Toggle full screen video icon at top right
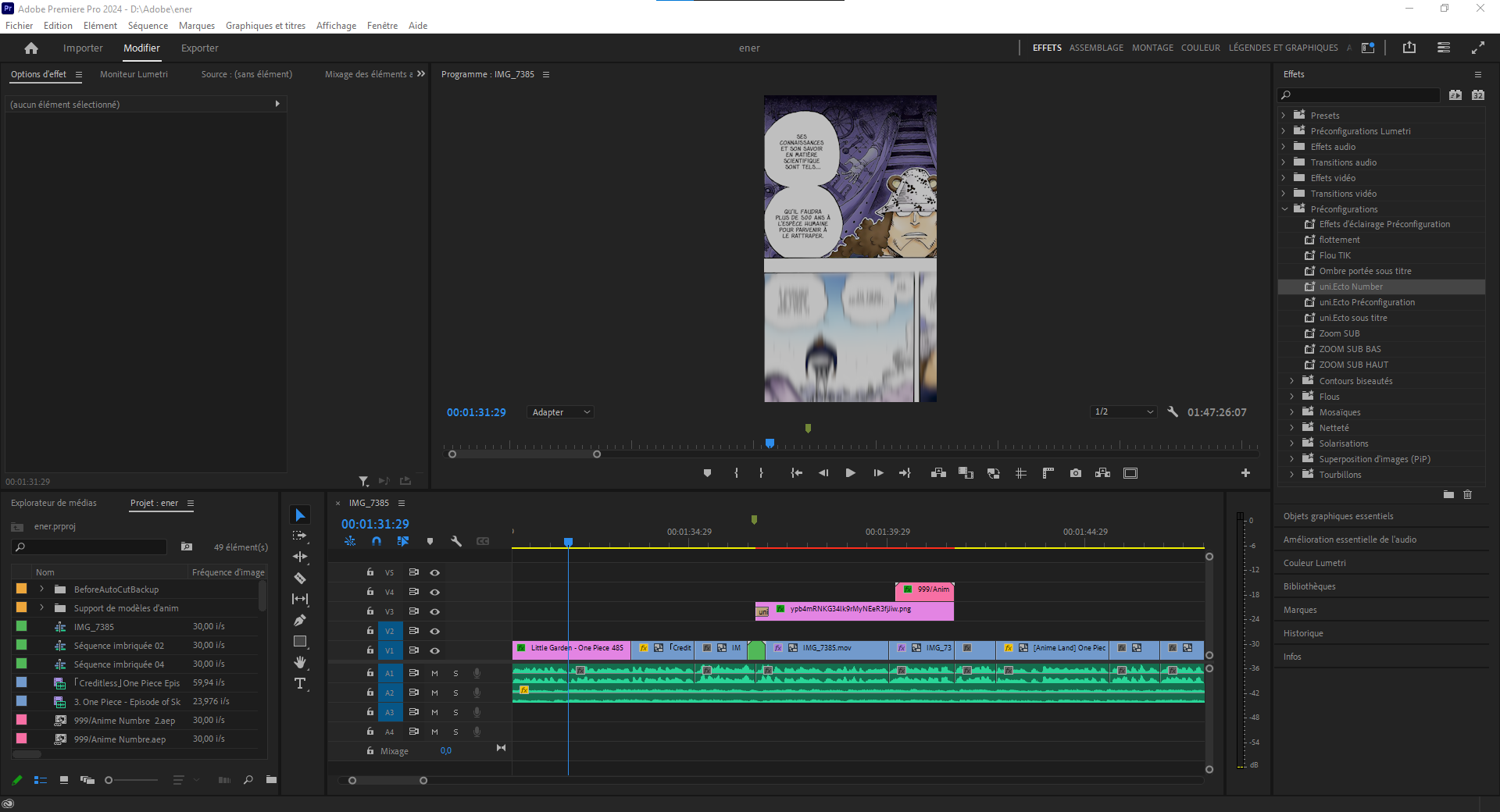The width and height of the screenshot is (1500, 812). [1478, 48]
